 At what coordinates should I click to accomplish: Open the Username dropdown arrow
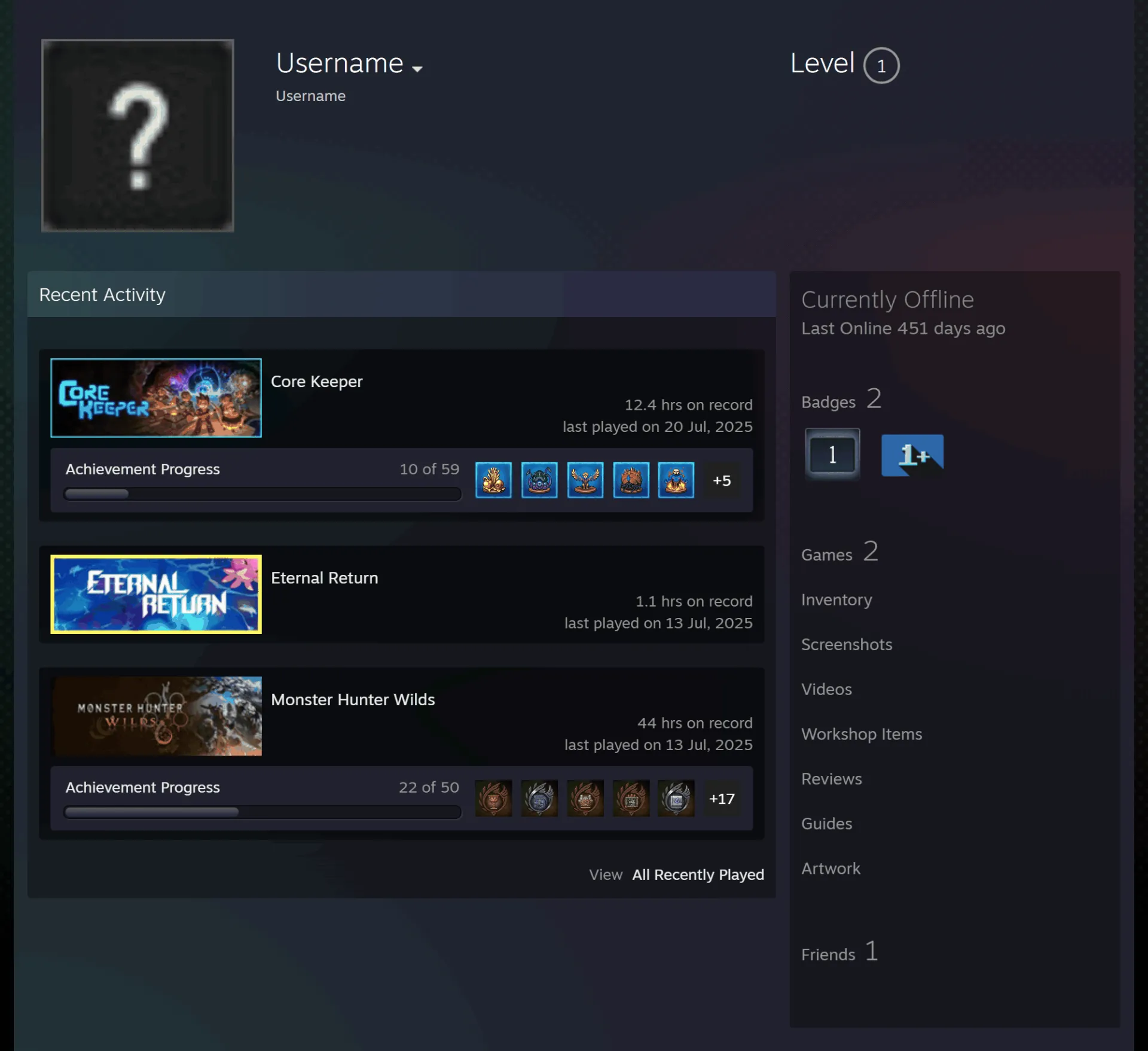tap(417, 69)
